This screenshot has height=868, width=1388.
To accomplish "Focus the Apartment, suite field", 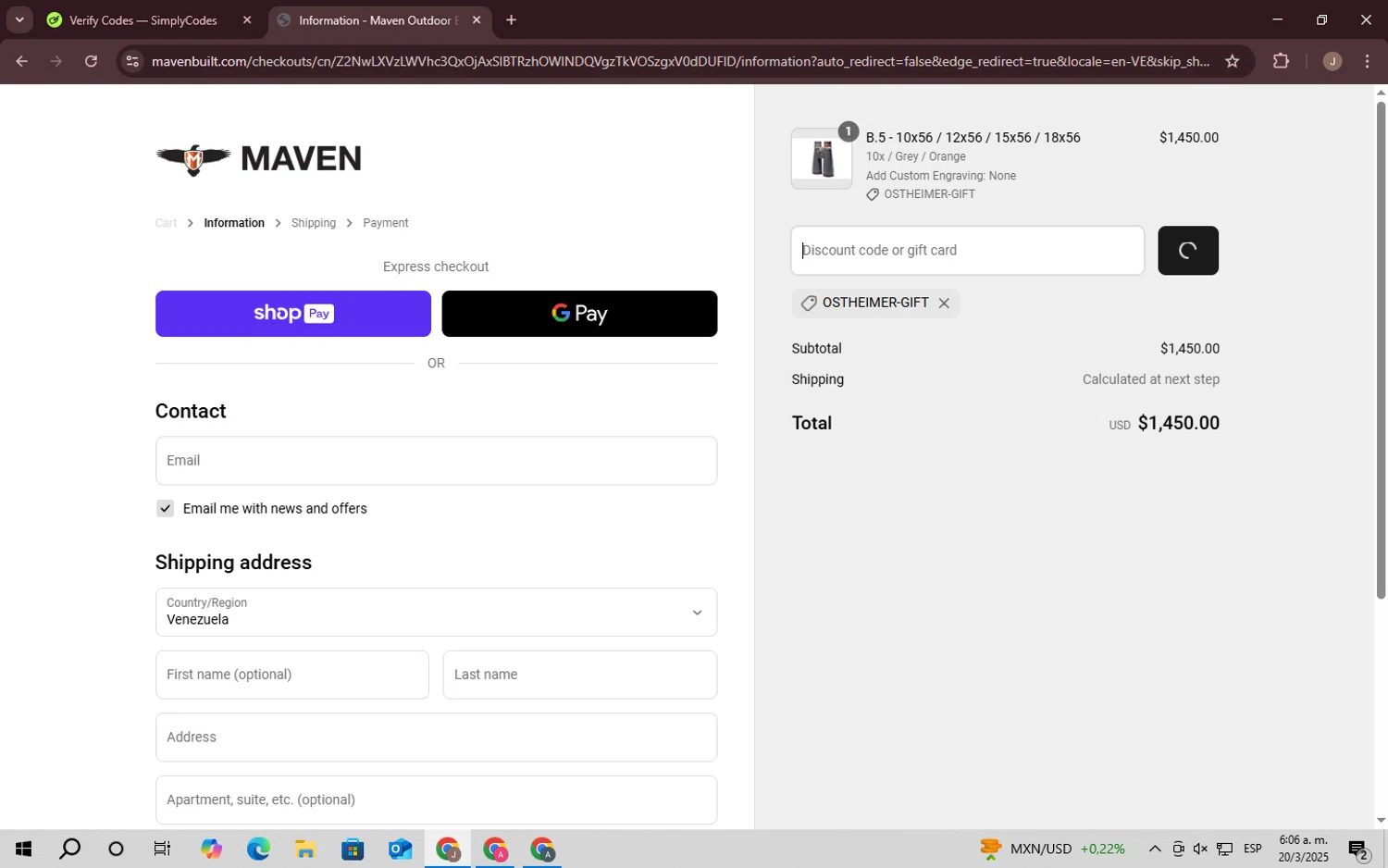I will pos(436,800).
